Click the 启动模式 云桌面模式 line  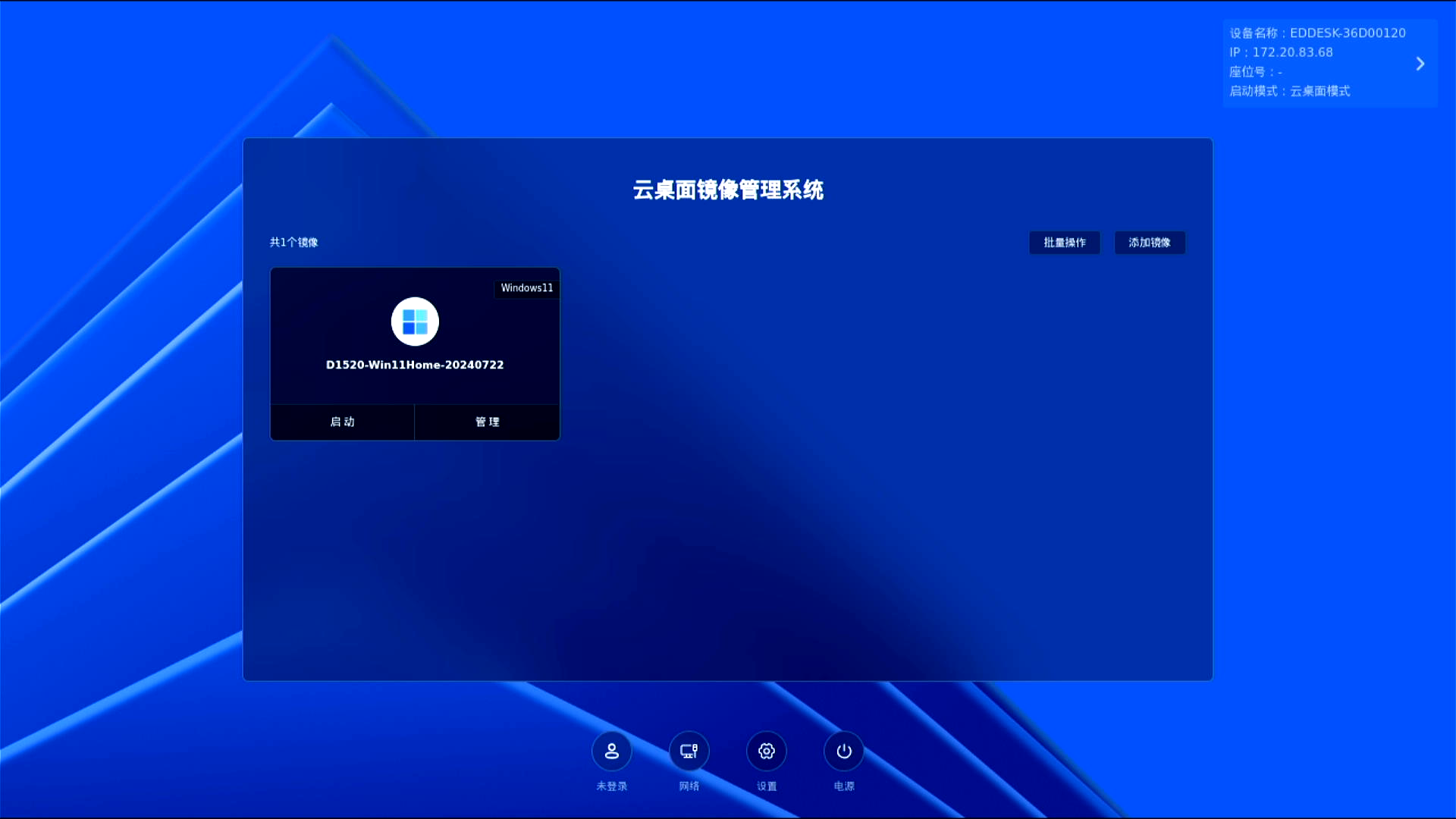coord(1289,91)
